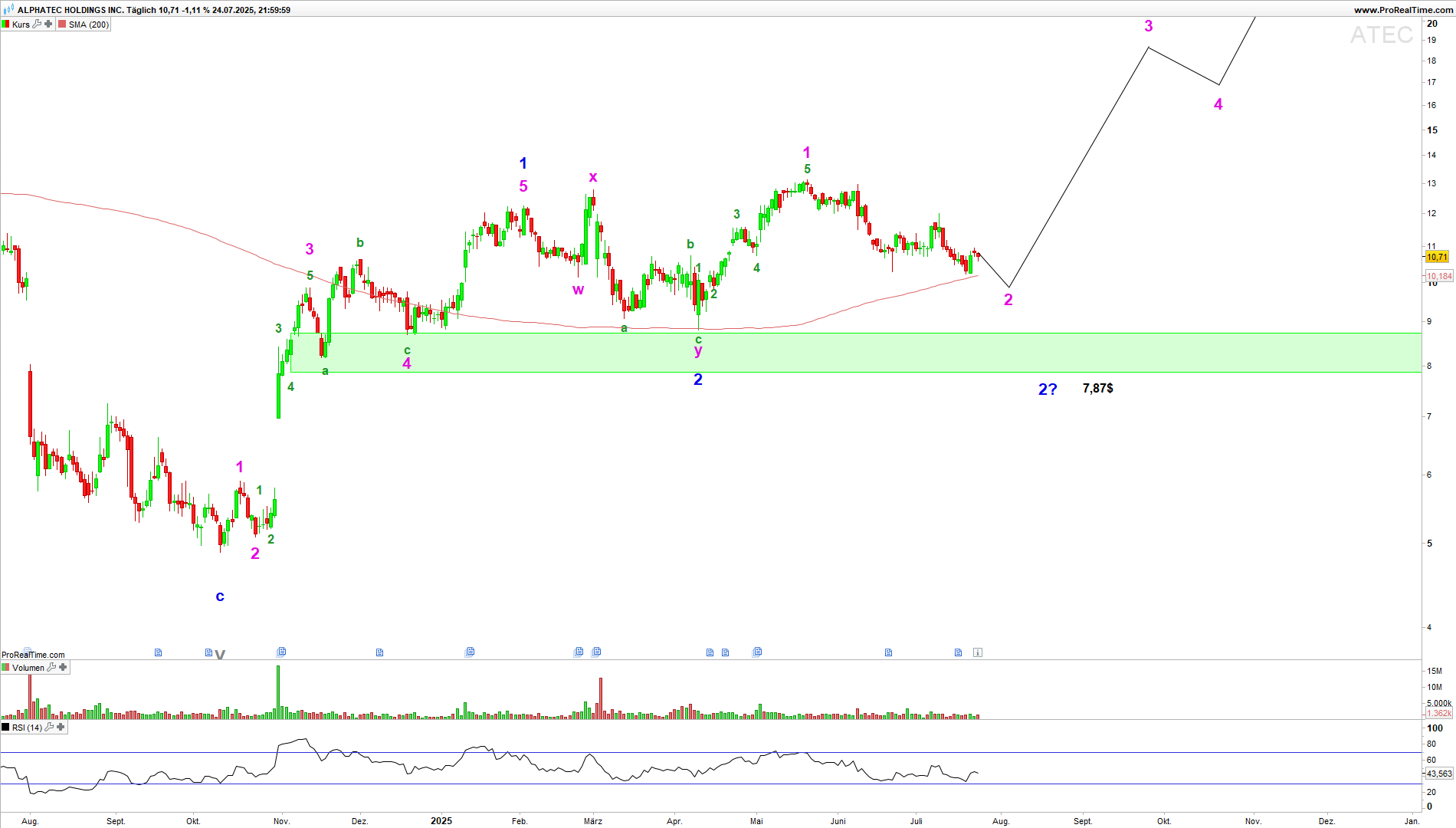Click the 2025 label on time axis
Viewport: 1456px width, 828px height.
(x=441, y=821)
